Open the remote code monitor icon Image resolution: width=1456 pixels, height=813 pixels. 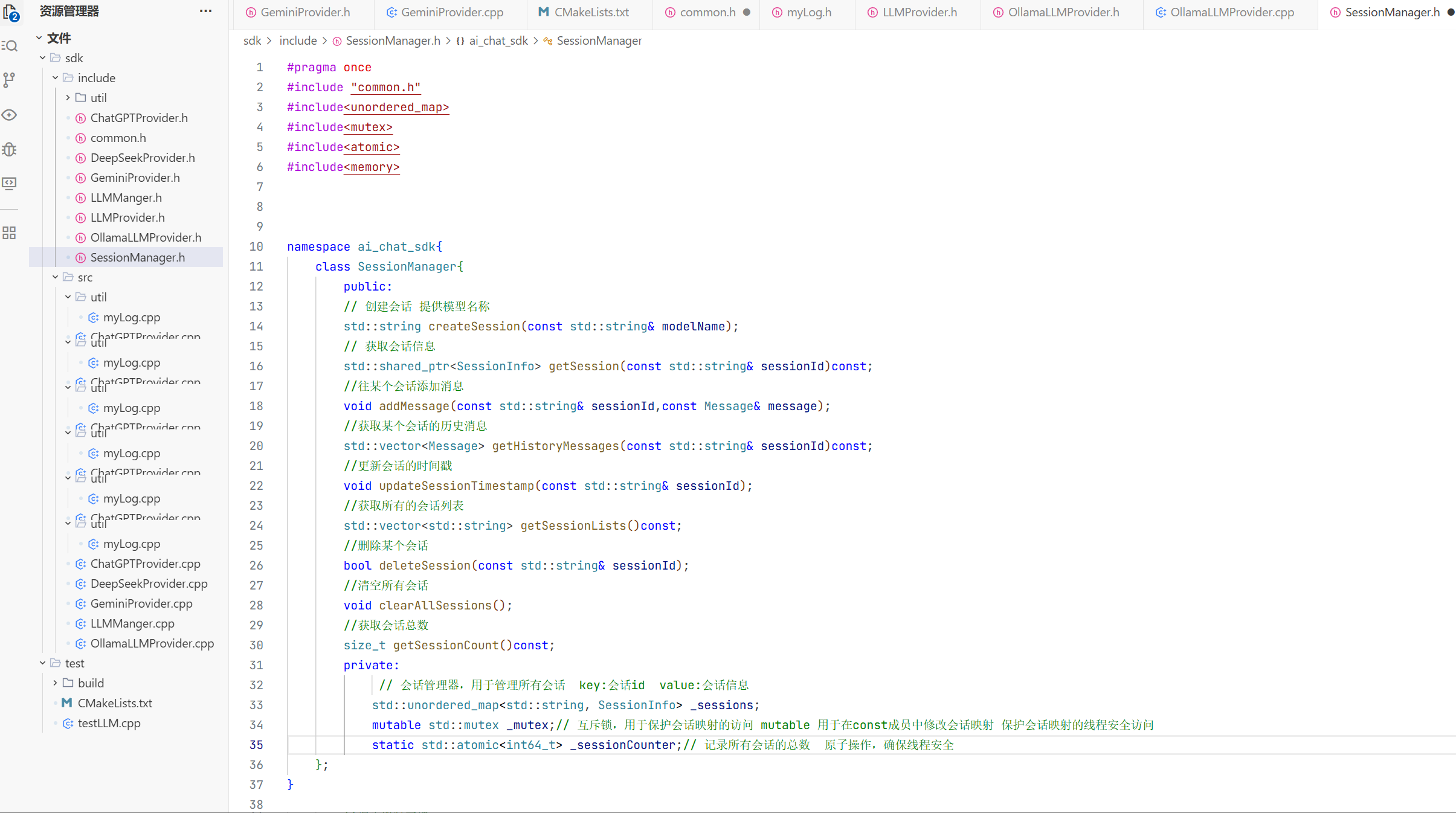[x=10, y=184]
